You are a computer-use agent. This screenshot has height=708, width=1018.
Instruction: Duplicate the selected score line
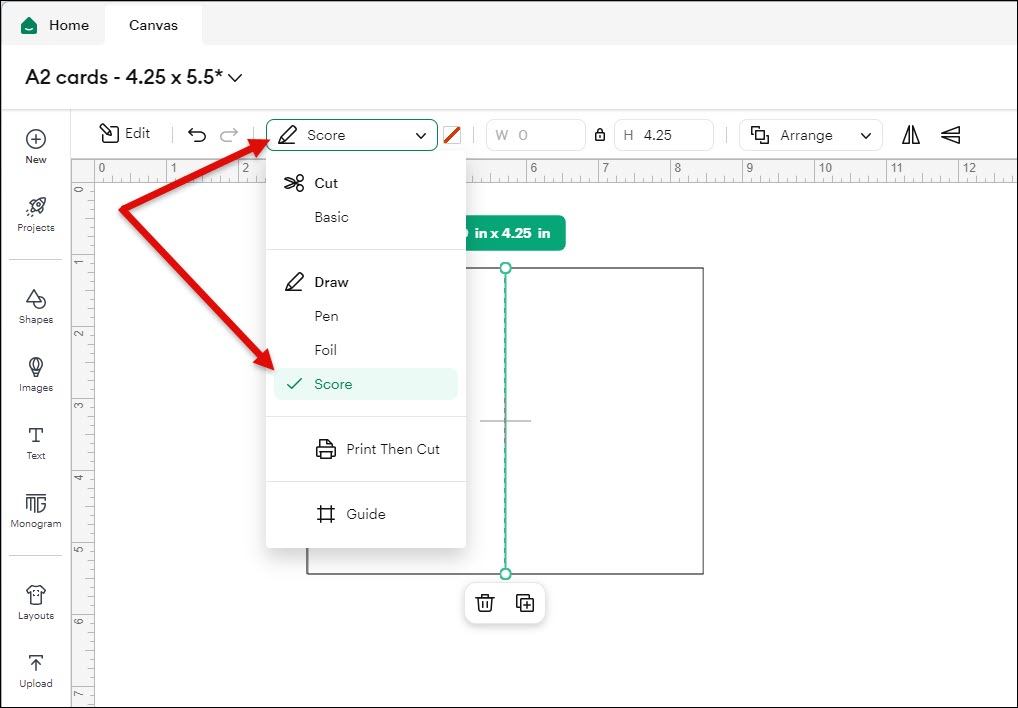(525, 603)
